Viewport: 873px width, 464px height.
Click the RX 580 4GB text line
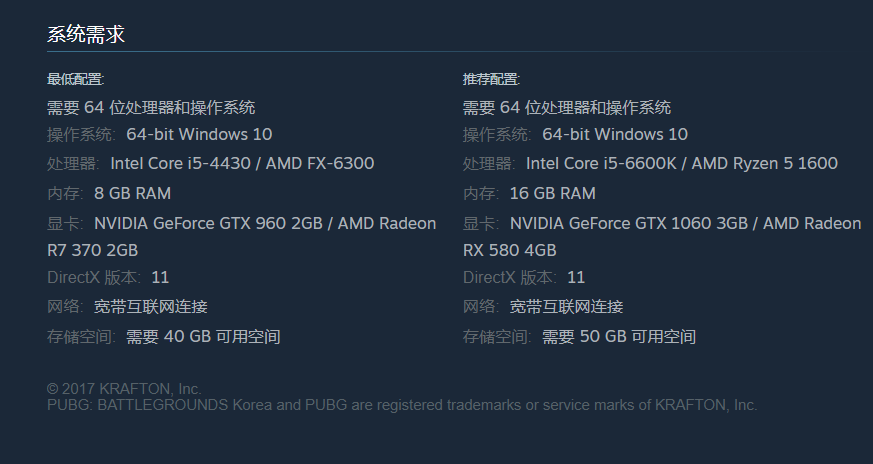[x=509, y=251]
